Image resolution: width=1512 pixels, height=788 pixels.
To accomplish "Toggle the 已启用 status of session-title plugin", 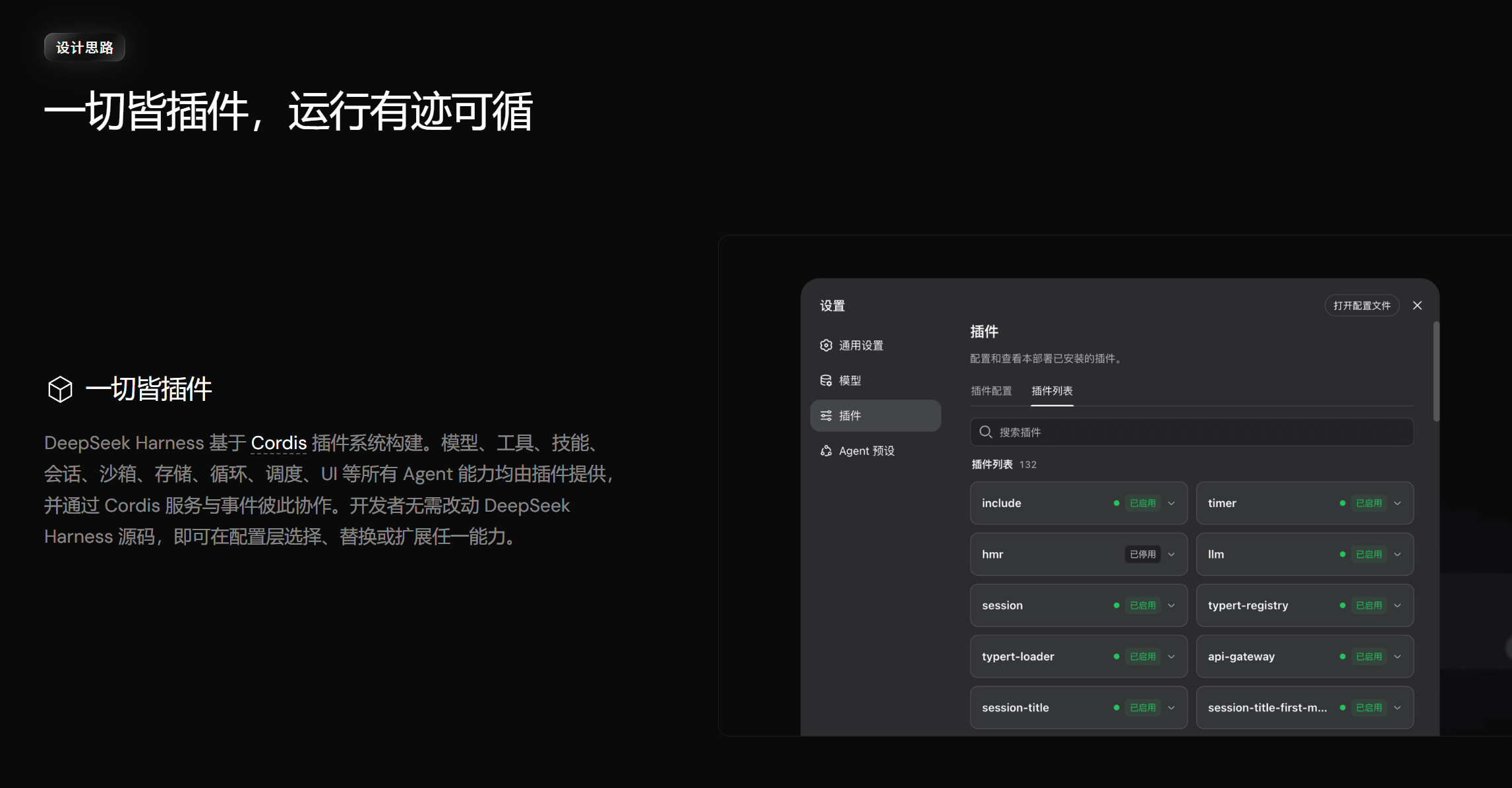I will click(1143, 708).
